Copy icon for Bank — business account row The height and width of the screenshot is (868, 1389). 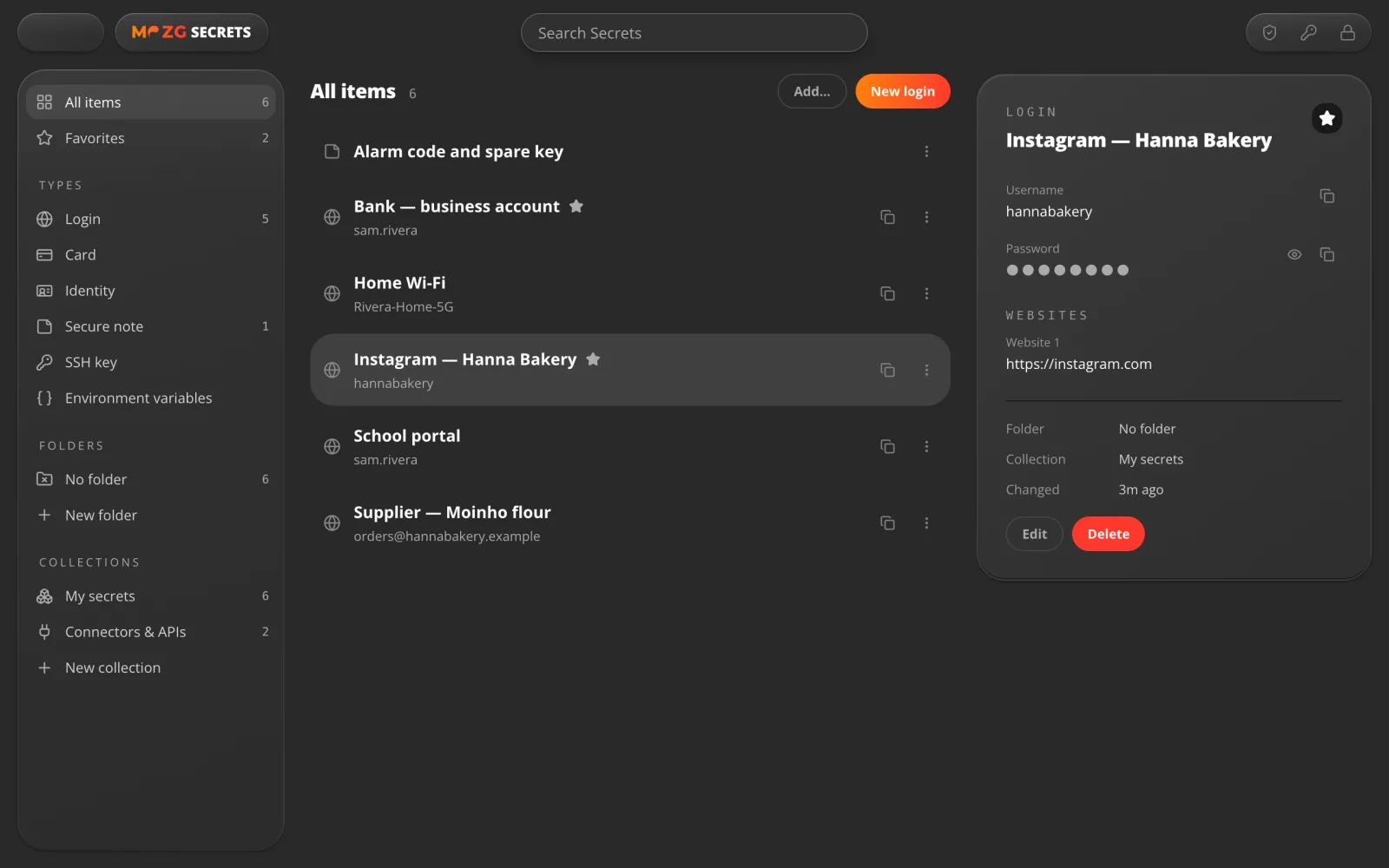pyautogui.click(x=887, y=217)
